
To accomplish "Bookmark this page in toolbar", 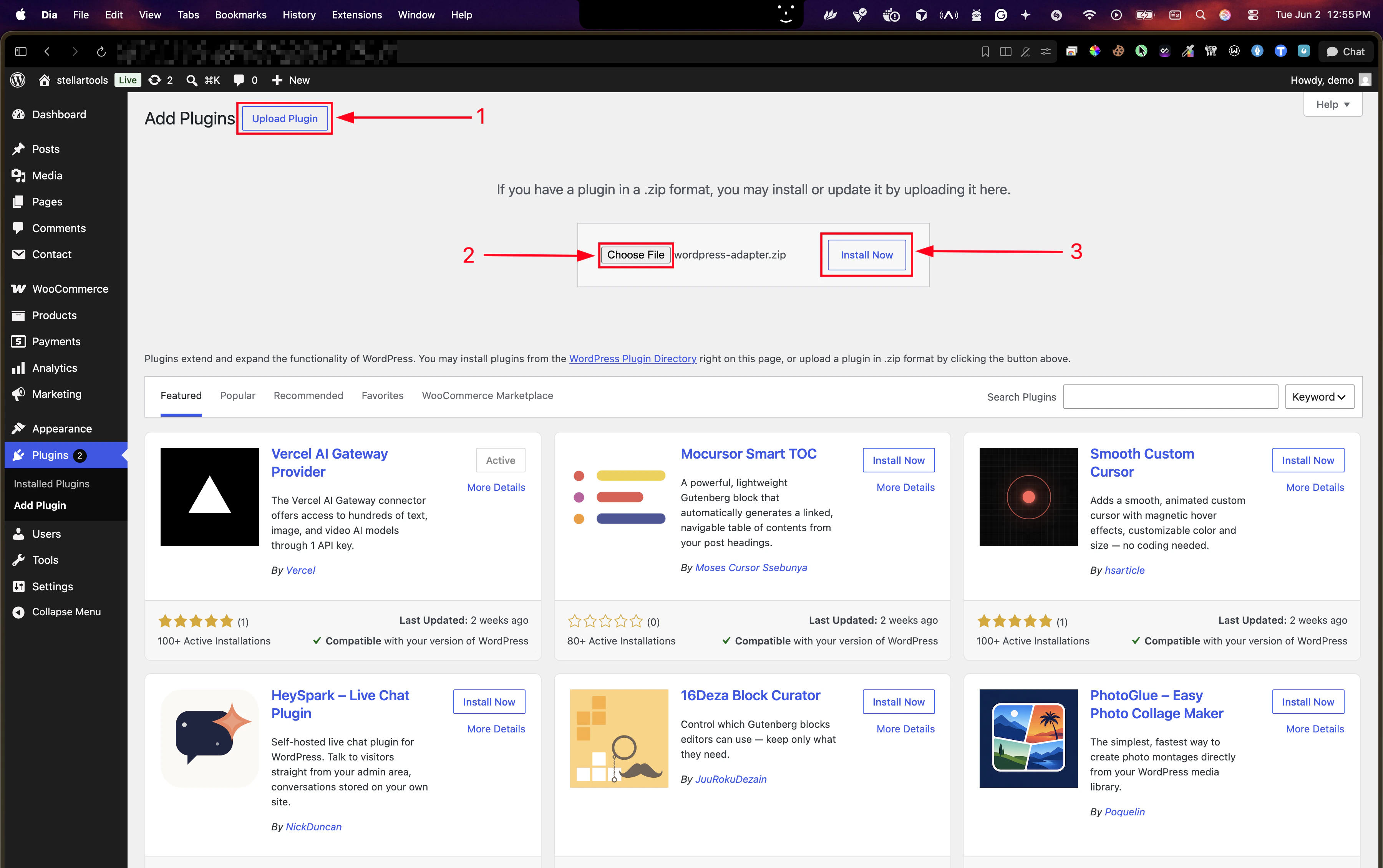I will (x=985, y=52).
